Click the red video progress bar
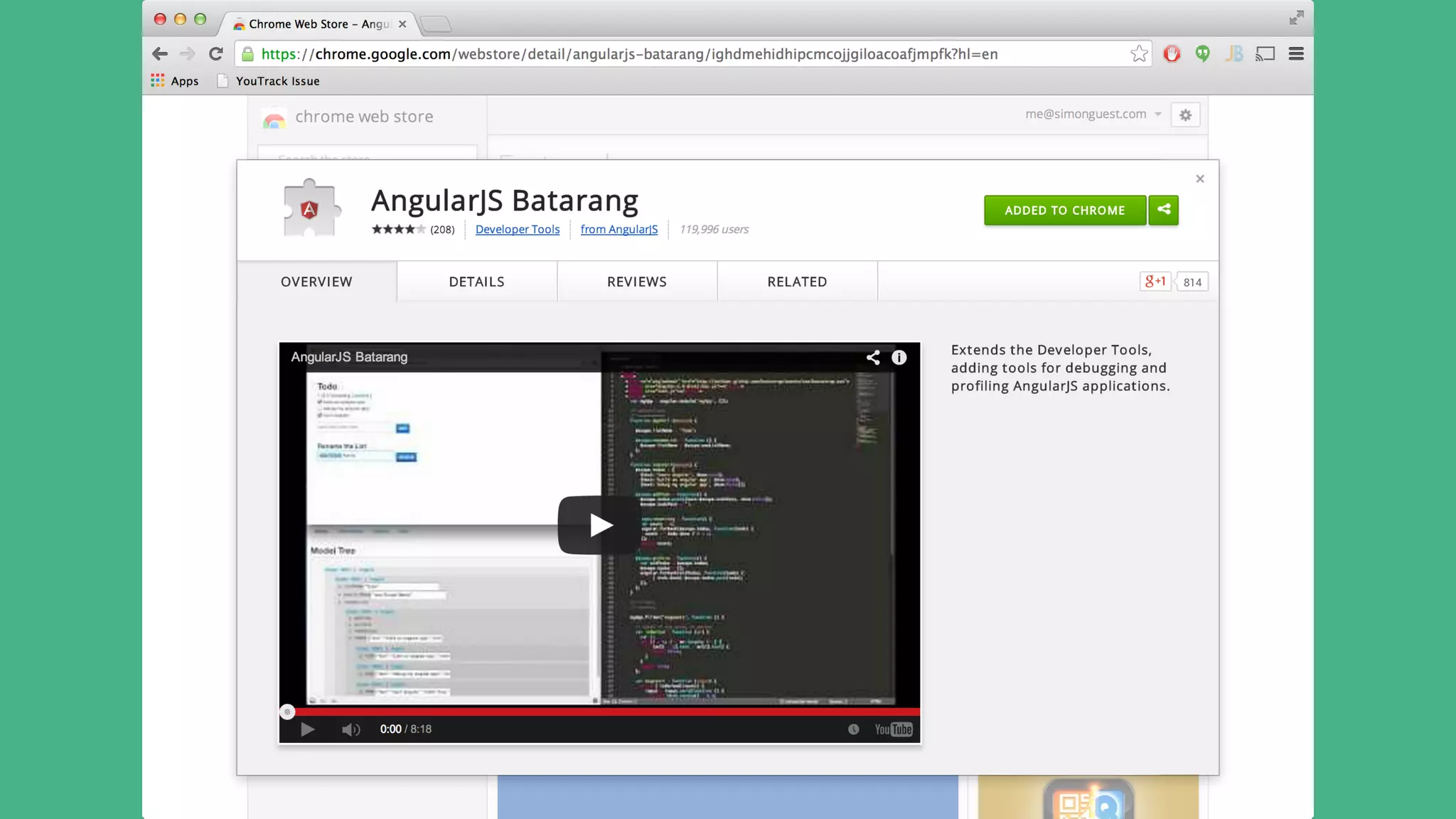This screenshot has height=819, width=1456. [604, 712]
